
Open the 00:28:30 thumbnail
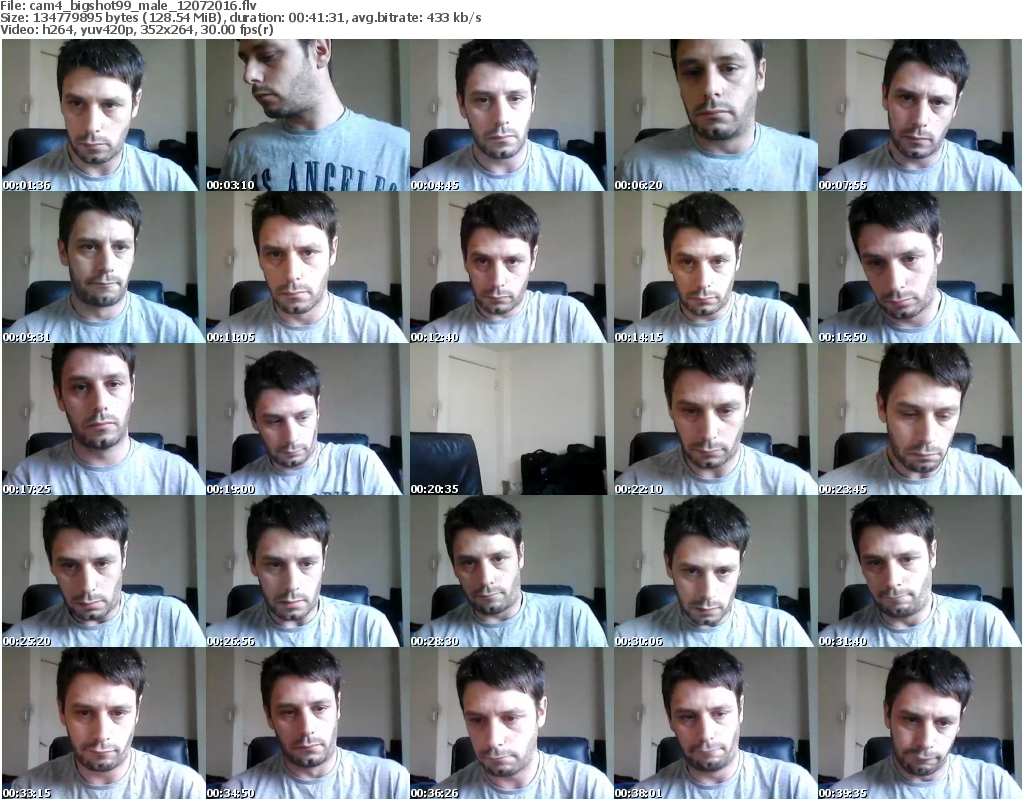pyautogui.click(x=511, y=572)
